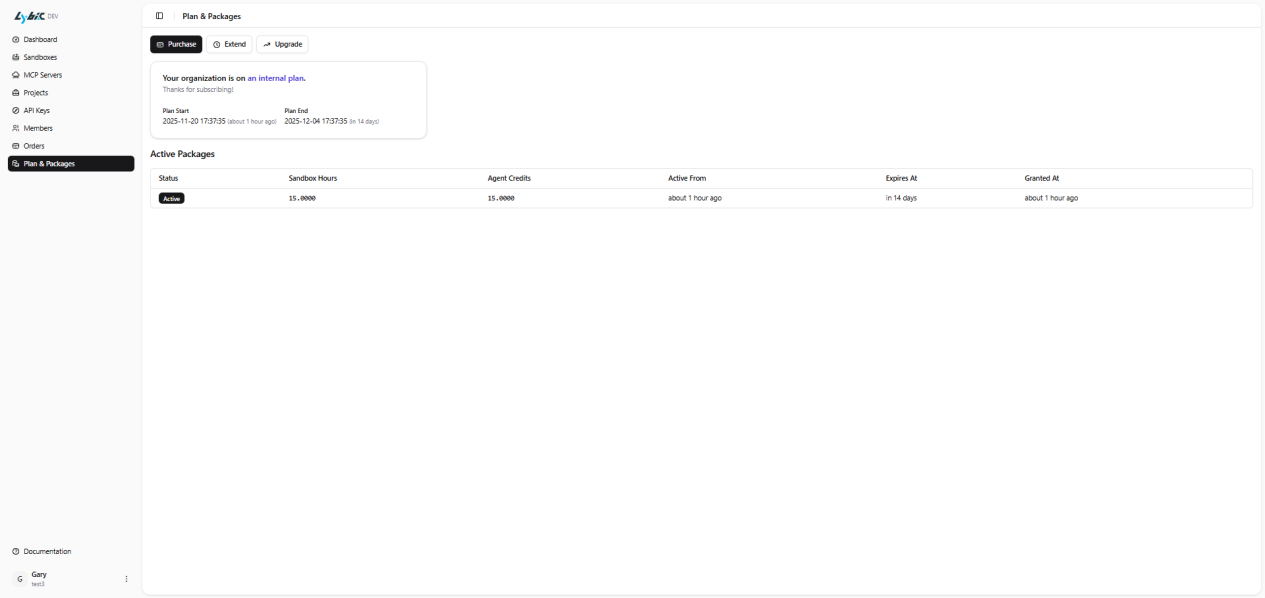The height and width of the screenshot is (598, 1265).
Task: Click the Orders icon in sidebar
Action: coord(16,146)
